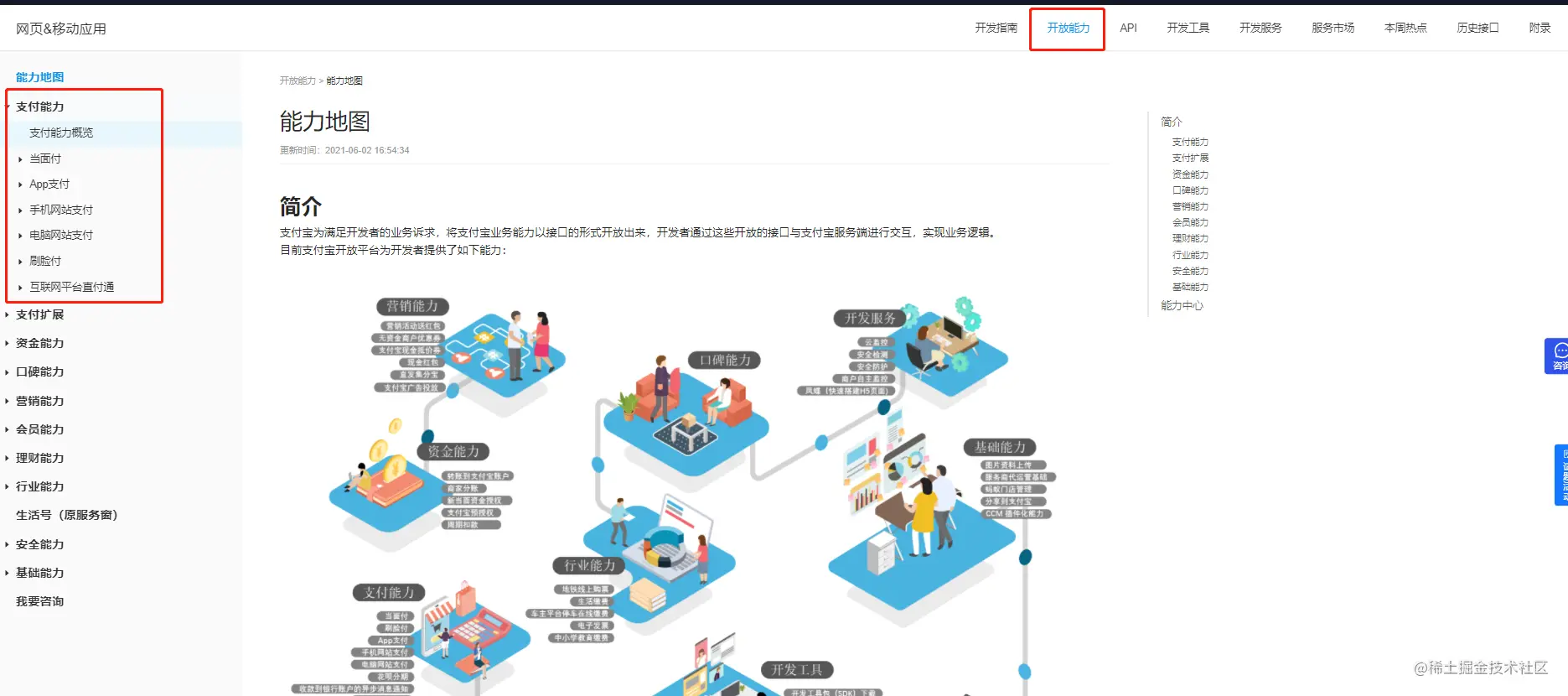The image size is (1568, 696).
Task: Click the 开放能力 breadcrumb link
Action: [x=298, y=81]
